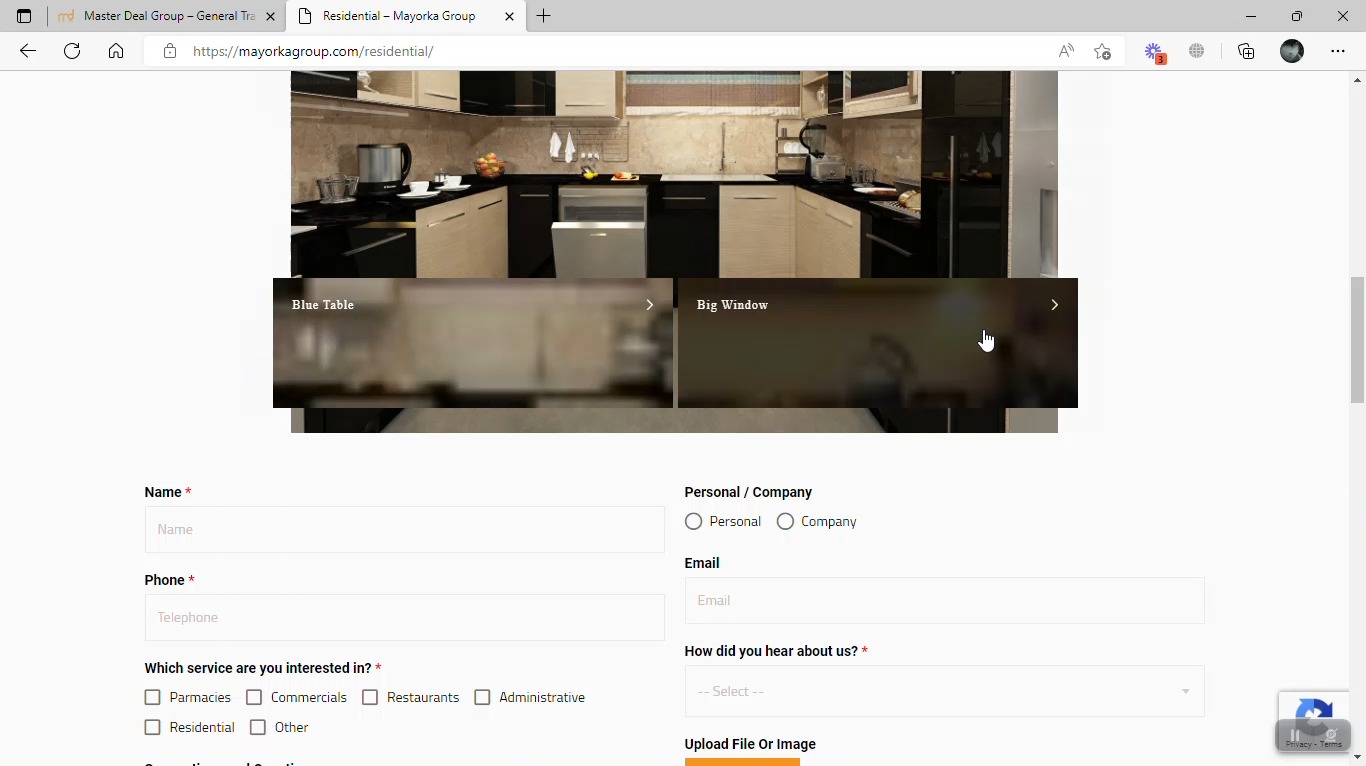Screen dimensions: 1366x766
Task: Open the extension icon with red badge
Action: (x=1154, y=52)
